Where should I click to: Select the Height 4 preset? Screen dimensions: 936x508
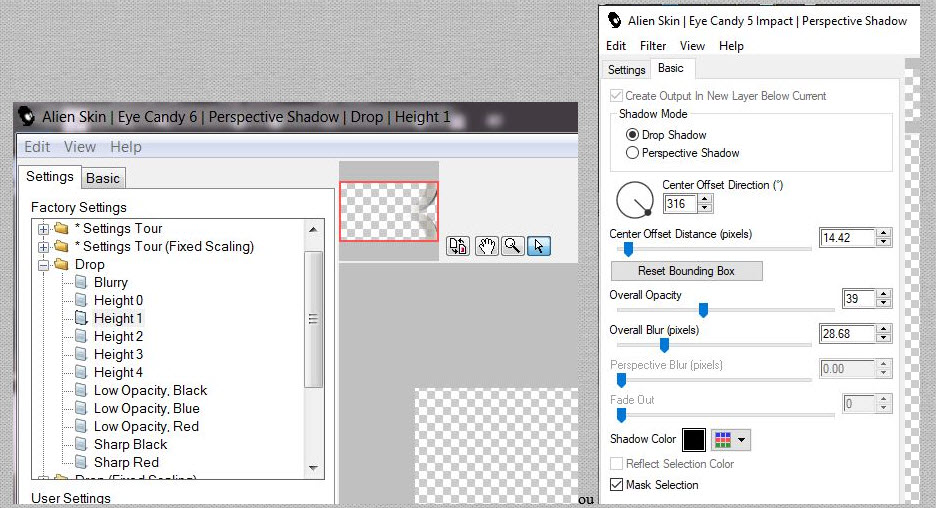pos(118,372)
